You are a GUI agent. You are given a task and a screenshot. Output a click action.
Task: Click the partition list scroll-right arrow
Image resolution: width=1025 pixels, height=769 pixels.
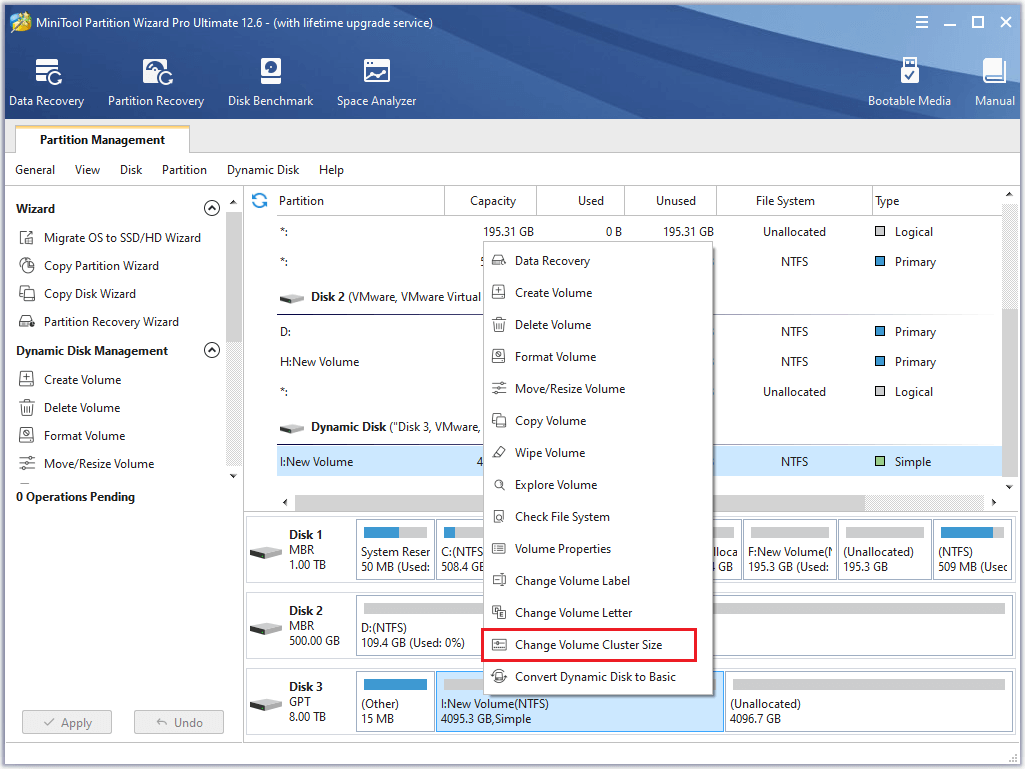[x=994, y=502]
